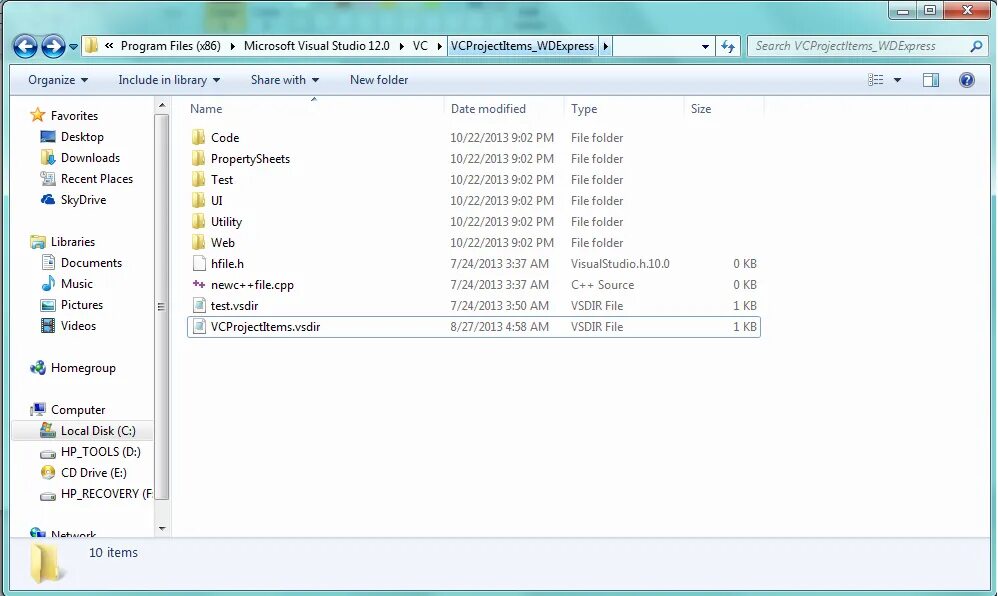Click navigation pane scrollbar down arrow
The image size is (998, 596).
pyautogui.click(x=162, y=529)
